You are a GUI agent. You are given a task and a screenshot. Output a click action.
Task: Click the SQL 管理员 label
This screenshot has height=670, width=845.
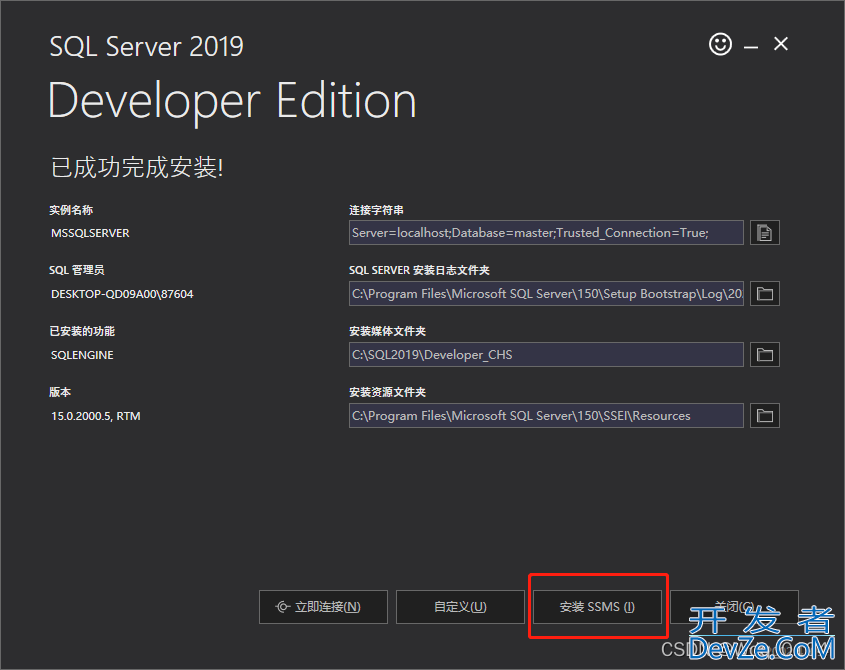[x=77, y=270]
